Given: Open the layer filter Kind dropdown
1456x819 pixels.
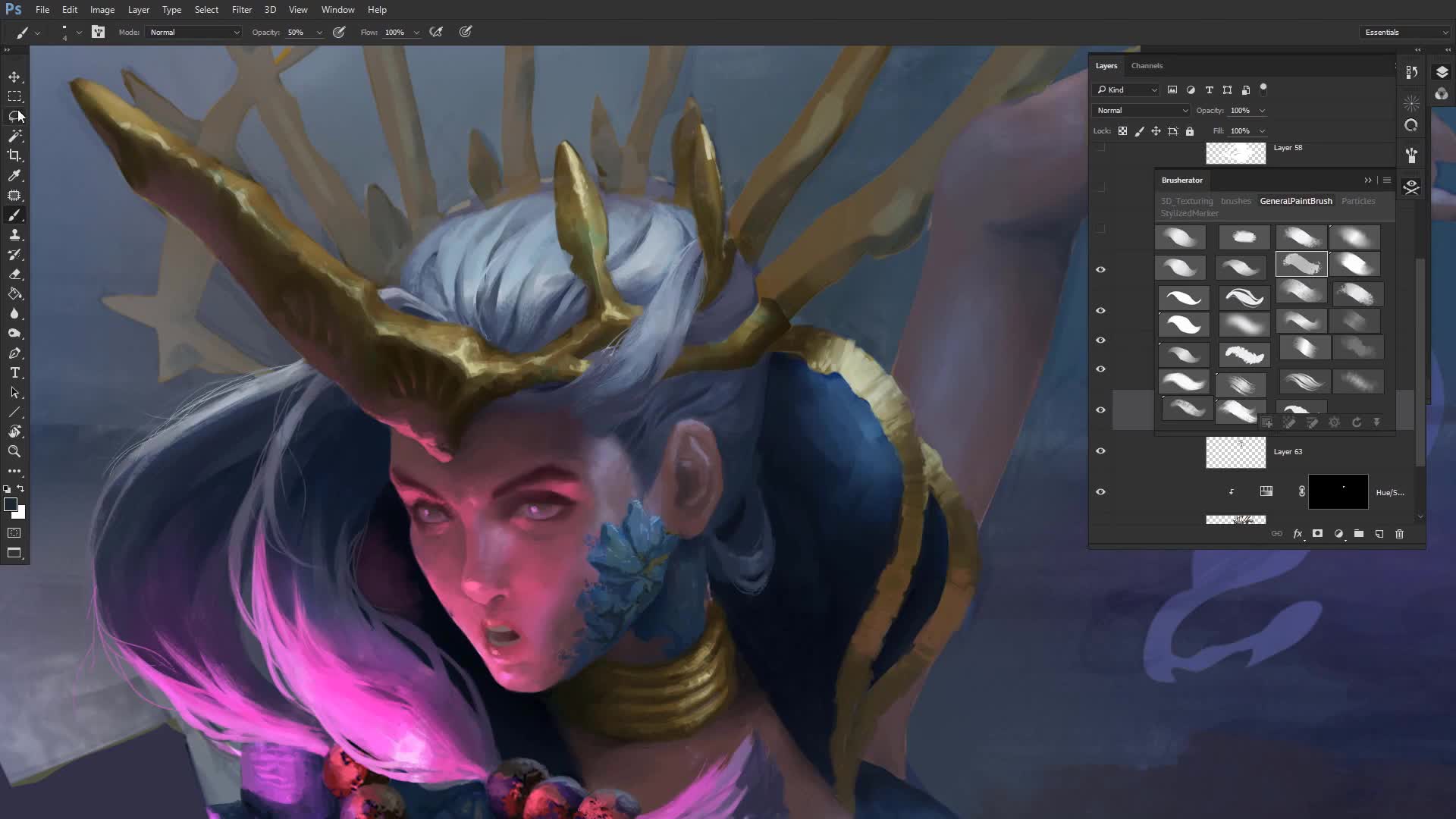Looking at the screenshot, I should [x=1126, y=89].
